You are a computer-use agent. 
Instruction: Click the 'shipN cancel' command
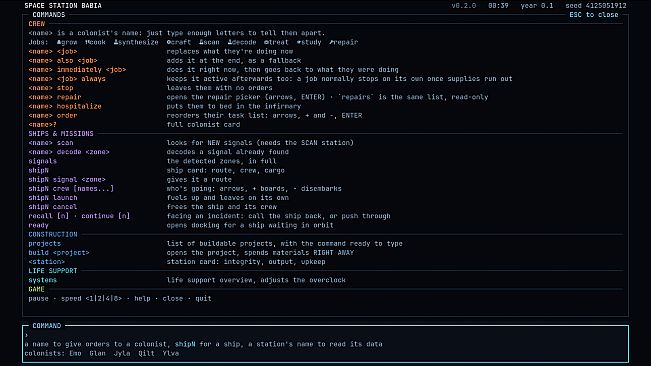coord(53,207)
